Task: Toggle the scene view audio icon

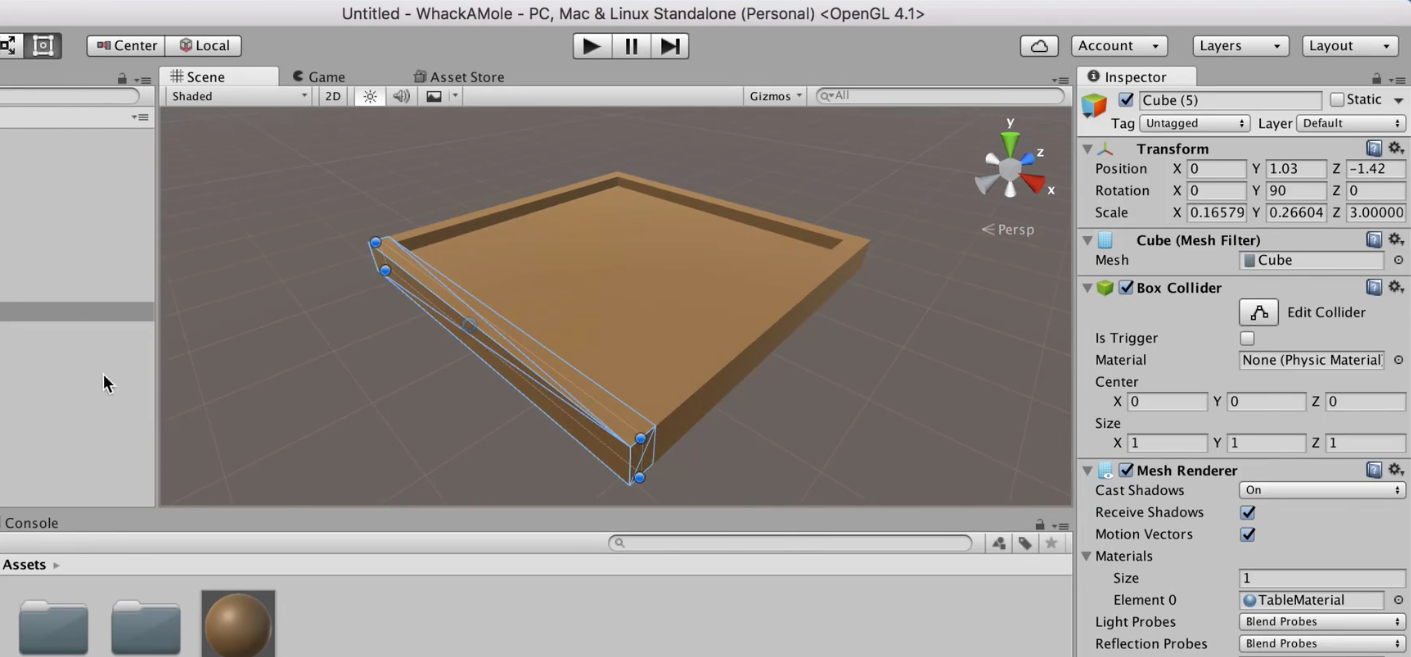Action: pyautogui.click(x=400, y=95)
